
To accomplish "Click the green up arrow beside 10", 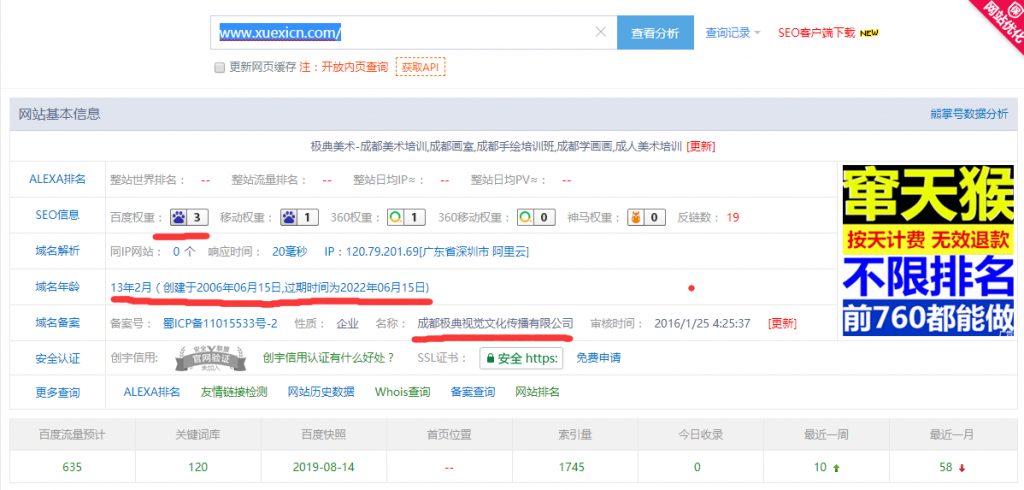I will [835, 468].
